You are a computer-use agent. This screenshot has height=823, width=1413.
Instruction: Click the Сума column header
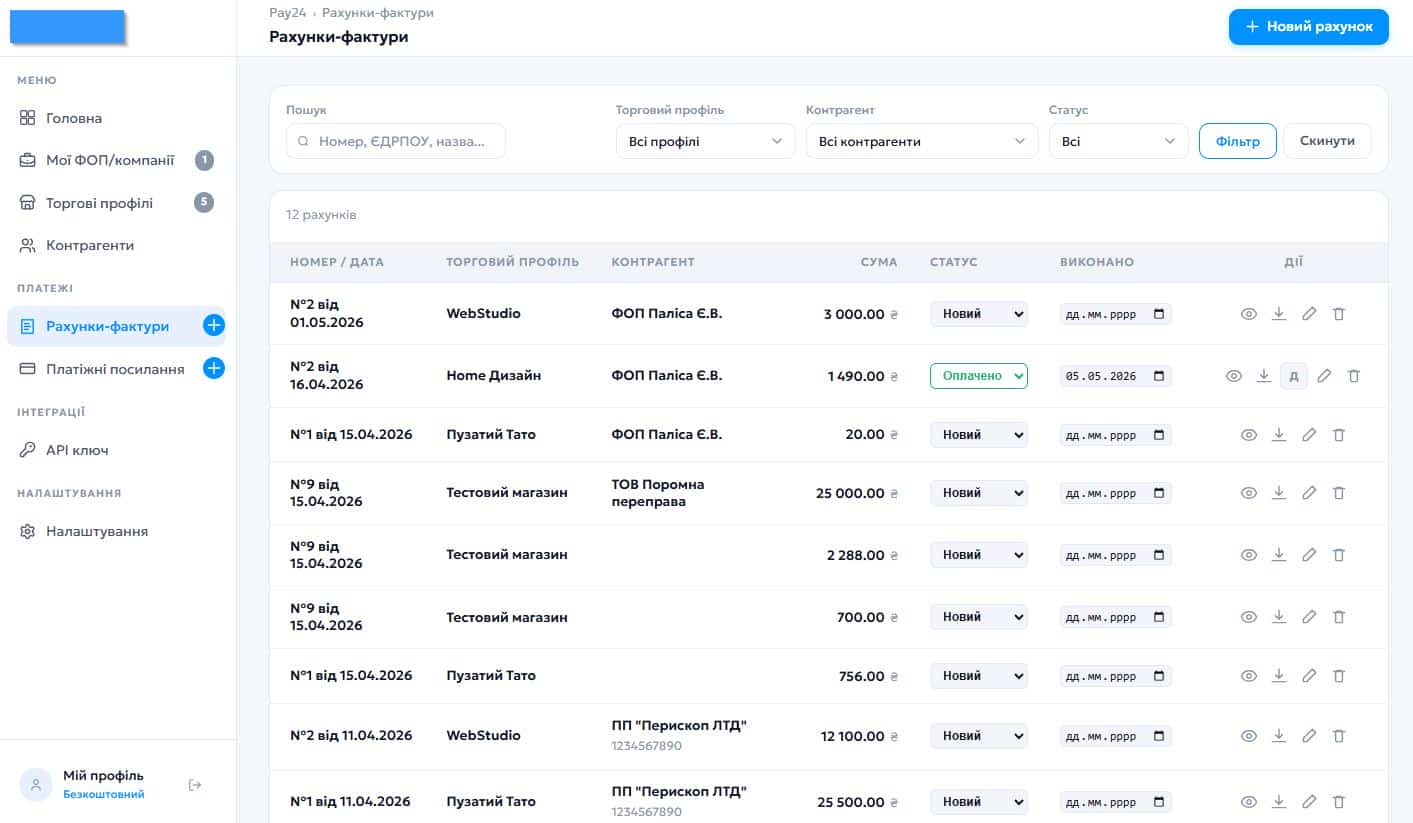pos(879,262)
